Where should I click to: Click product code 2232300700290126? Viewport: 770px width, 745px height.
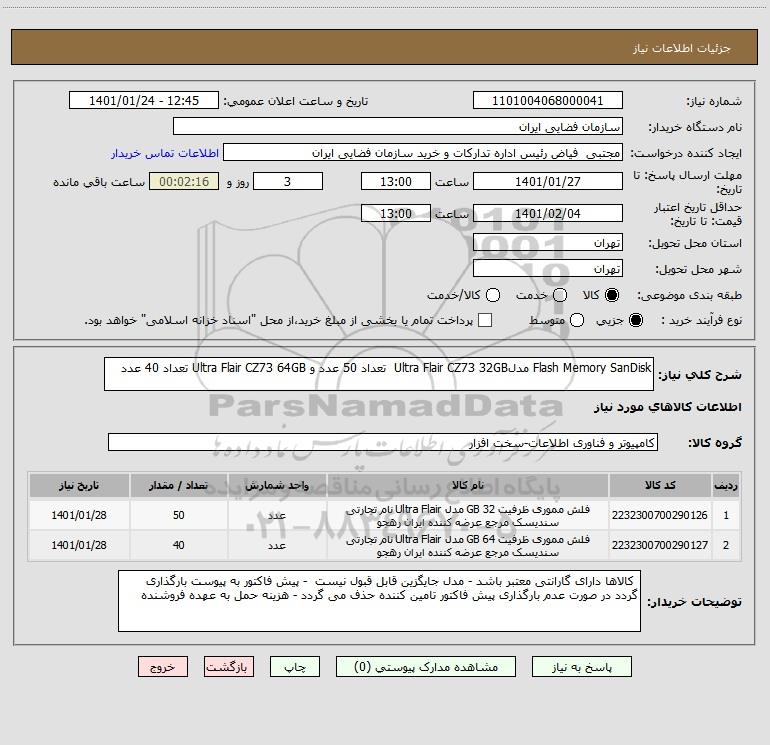pos(660,515)
